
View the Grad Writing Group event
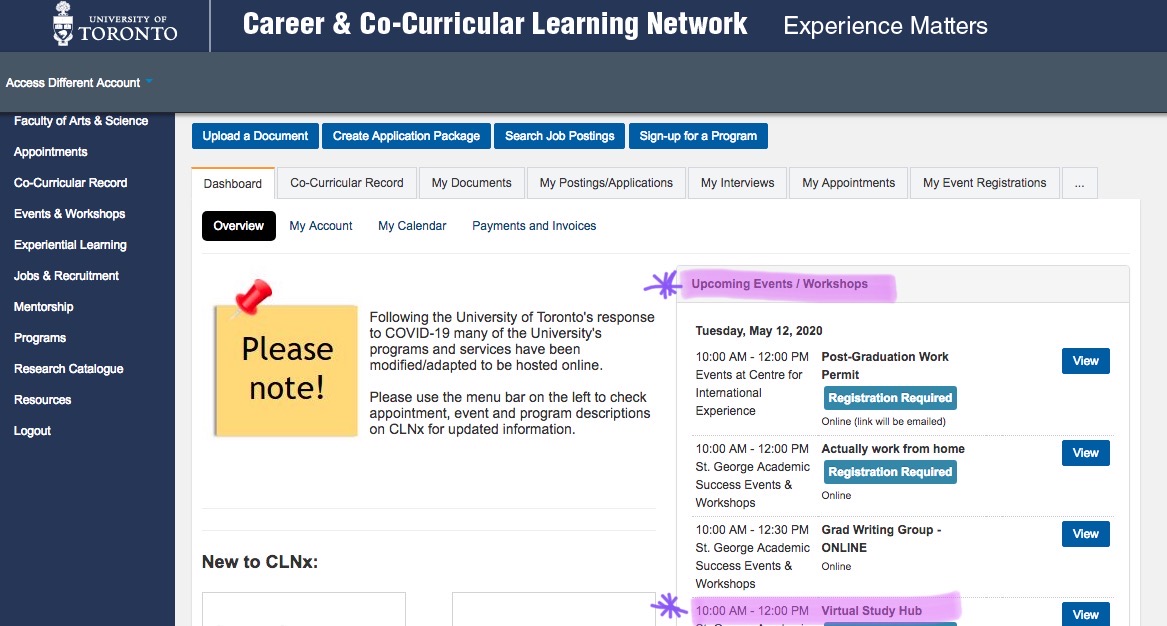(1085, 534)
